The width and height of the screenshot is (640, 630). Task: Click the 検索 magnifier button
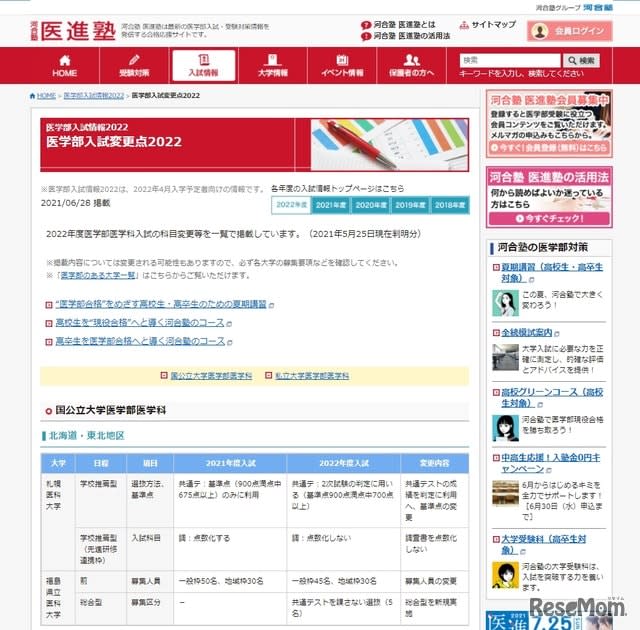pyautogui.click(x=582, y=60)
